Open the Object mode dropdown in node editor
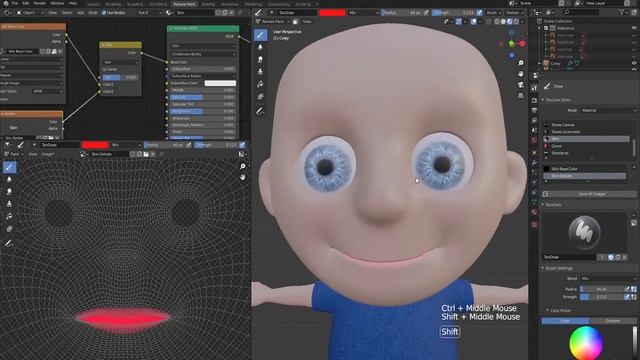This screenshot has width=640, height=360. point(30,13)
